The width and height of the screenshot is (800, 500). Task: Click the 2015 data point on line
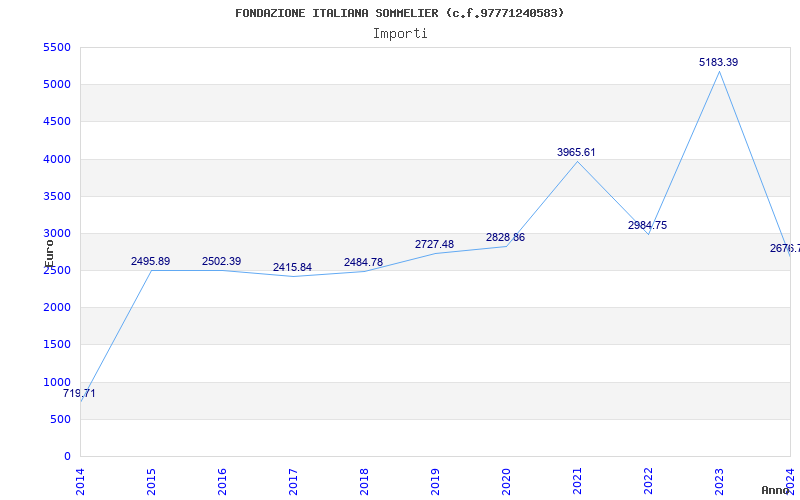pos(152,270)
